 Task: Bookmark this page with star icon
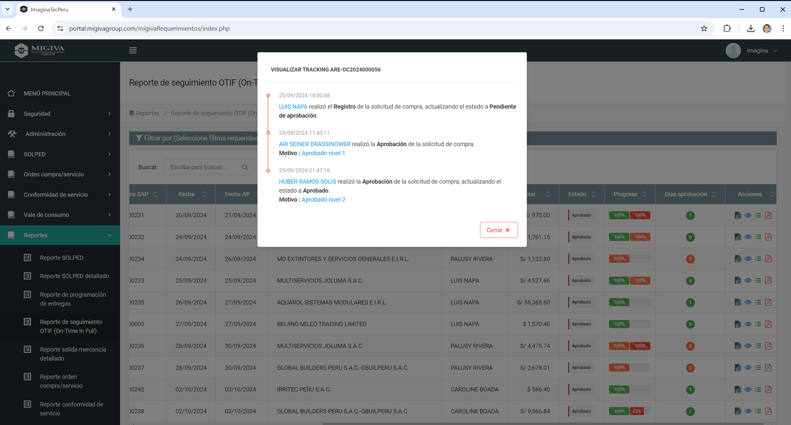coord(704,28)
